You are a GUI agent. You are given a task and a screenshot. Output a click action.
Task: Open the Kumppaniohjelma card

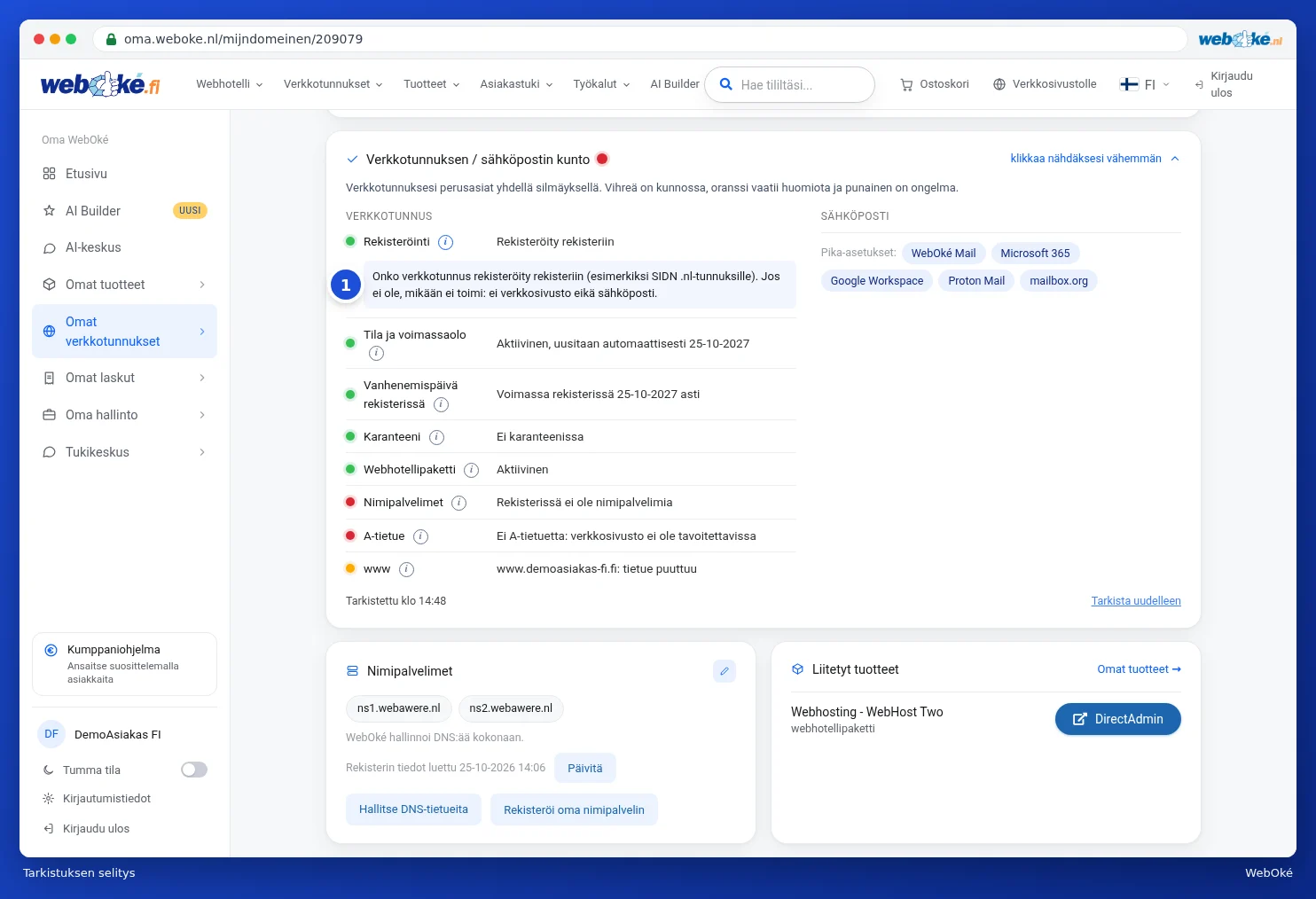coord(124,664)
